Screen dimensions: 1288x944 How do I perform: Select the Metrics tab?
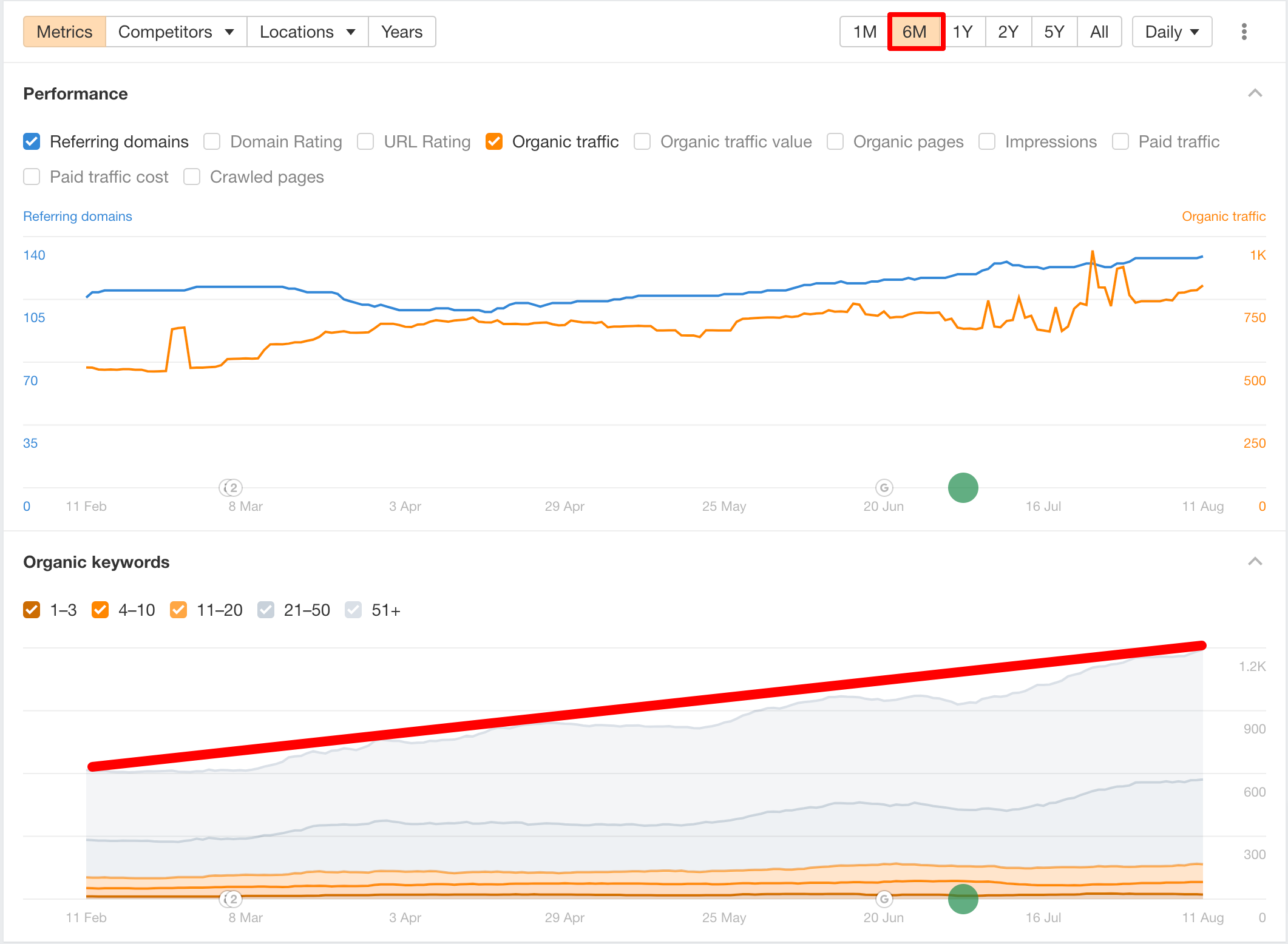(x=64, y=32)
